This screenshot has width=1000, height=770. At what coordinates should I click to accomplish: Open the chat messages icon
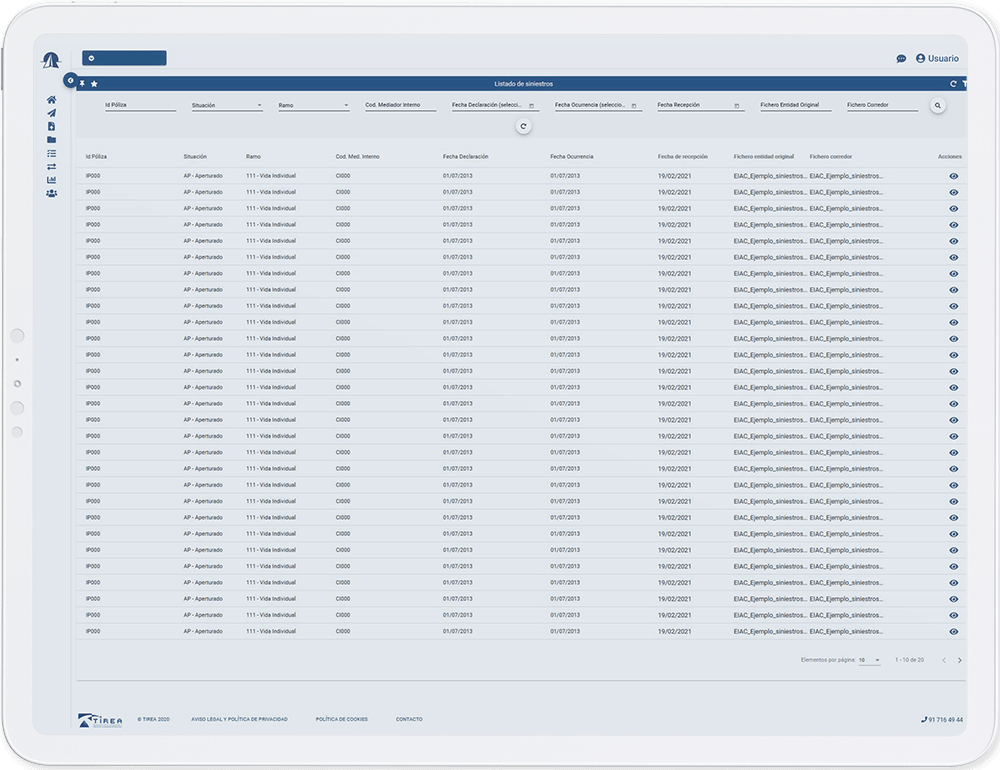(x=901, y=59)
